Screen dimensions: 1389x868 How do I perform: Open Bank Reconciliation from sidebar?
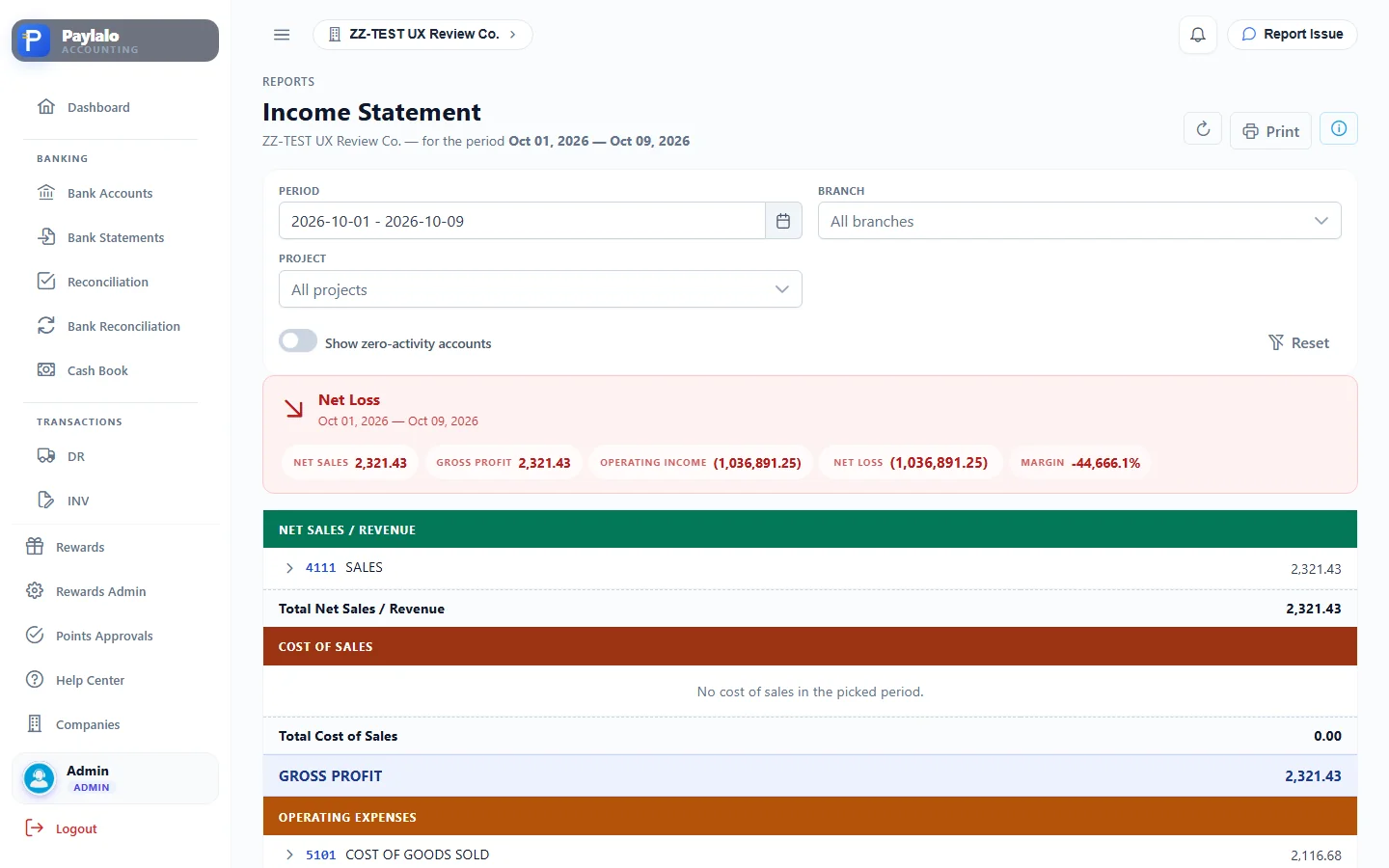pos(123,326)
